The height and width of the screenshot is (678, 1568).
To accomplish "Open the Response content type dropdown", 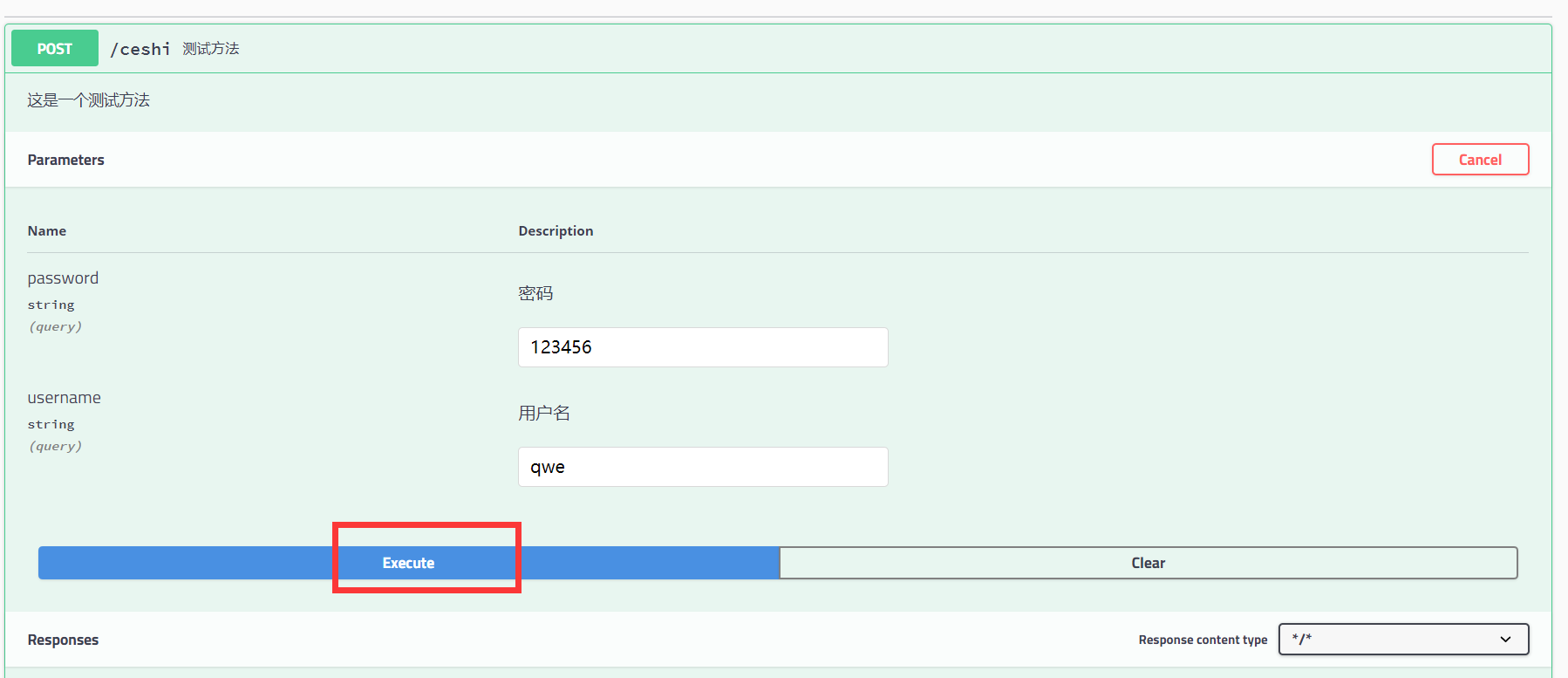I will pos(1402,639).
